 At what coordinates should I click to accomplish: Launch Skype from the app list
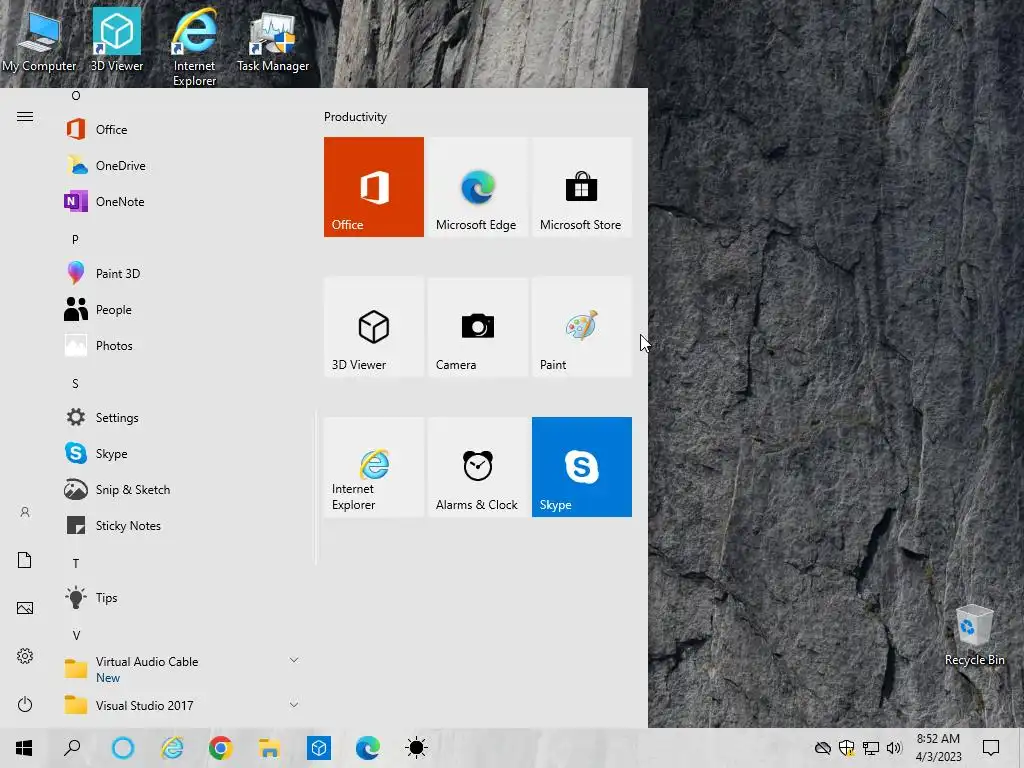pos(182,453)
